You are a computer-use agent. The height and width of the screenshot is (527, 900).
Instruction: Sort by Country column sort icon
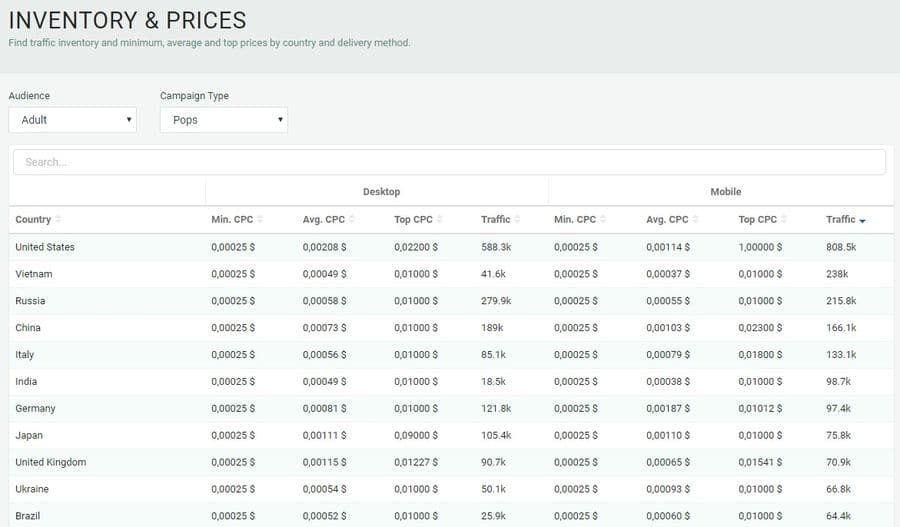58,220
